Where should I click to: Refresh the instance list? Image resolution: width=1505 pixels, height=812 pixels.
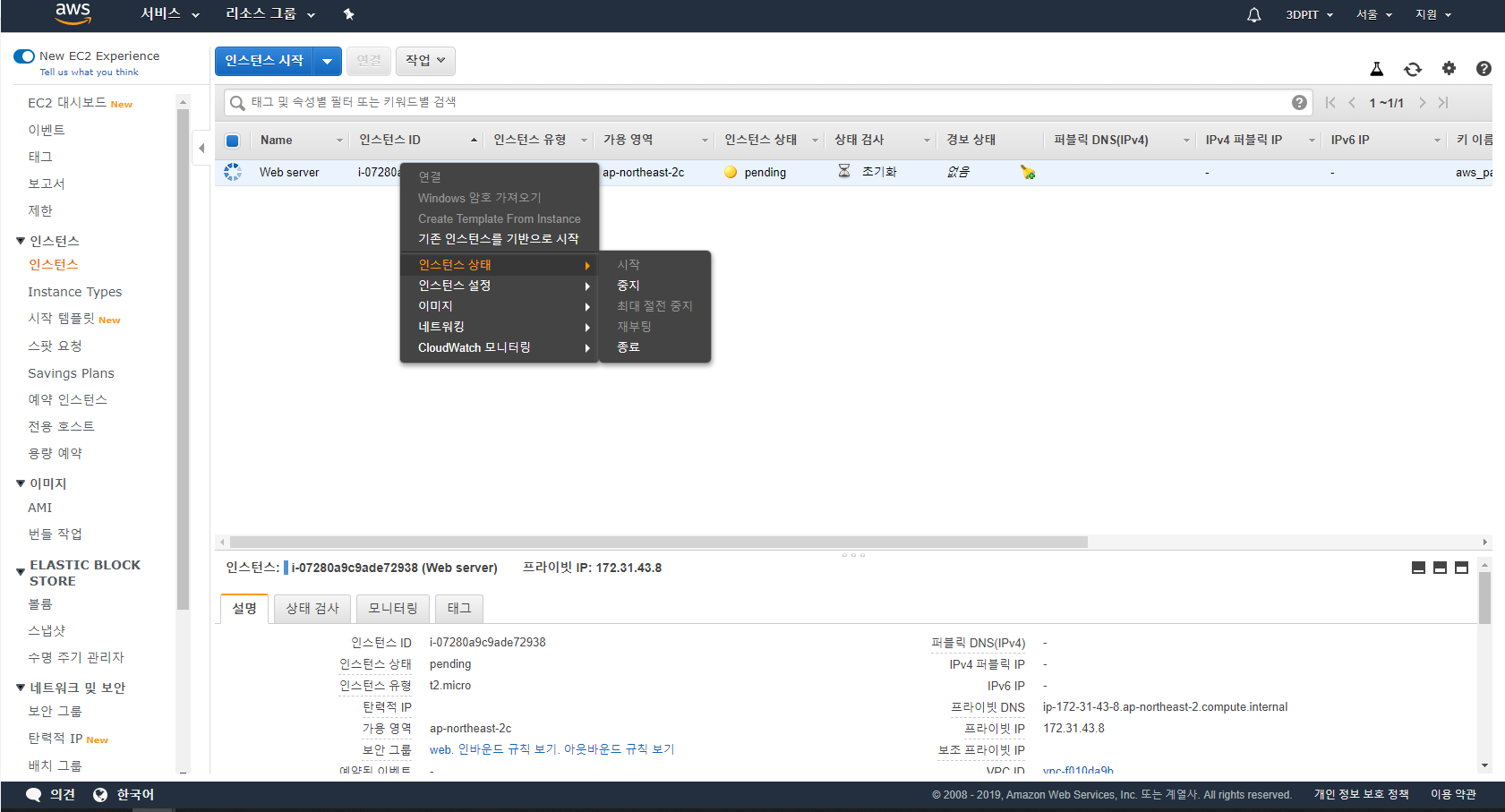1413,69
